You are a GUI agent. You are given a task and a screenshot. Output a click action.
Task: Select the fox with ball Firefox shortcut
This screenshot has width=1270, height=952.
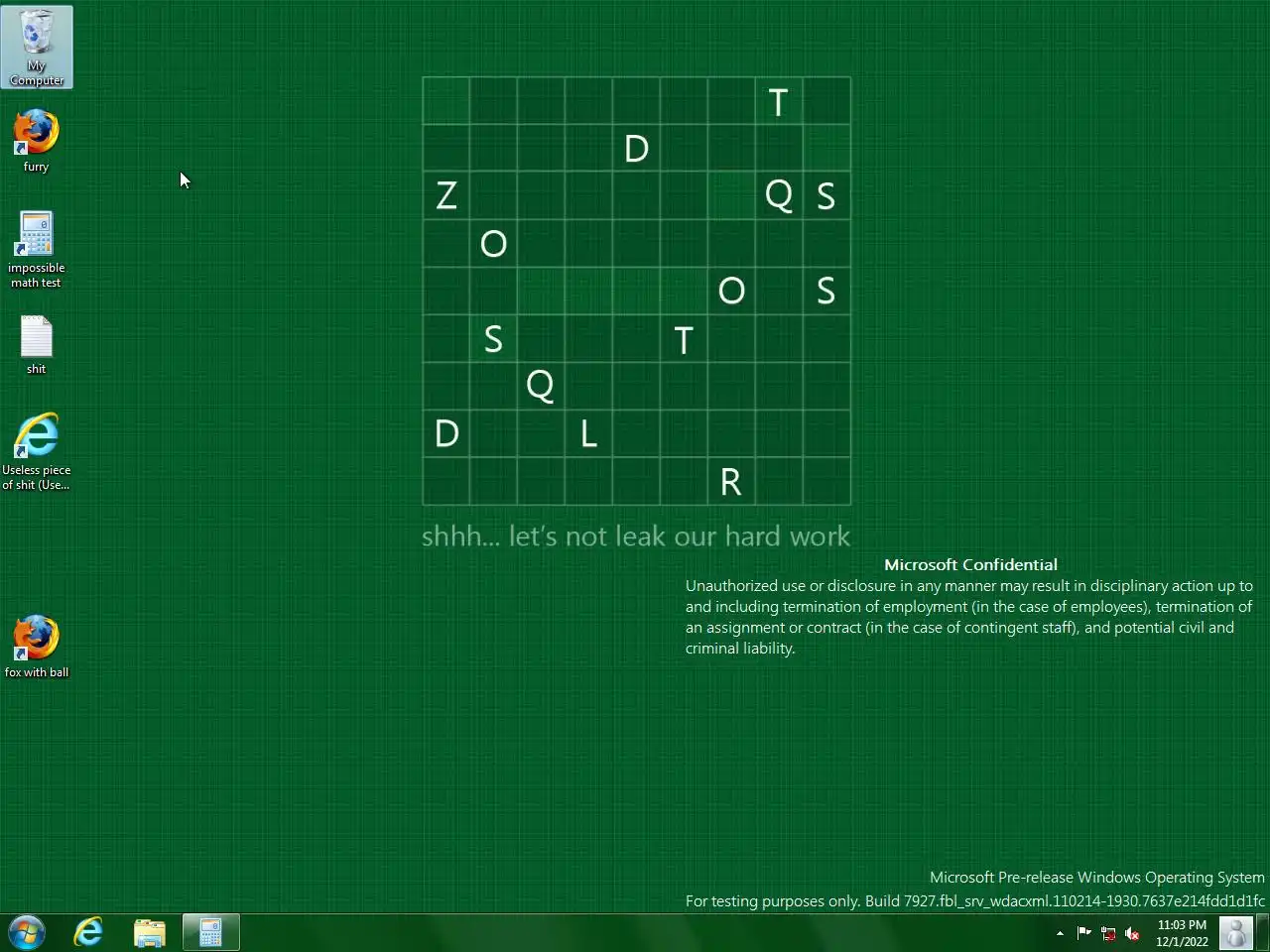coord(36,647)
